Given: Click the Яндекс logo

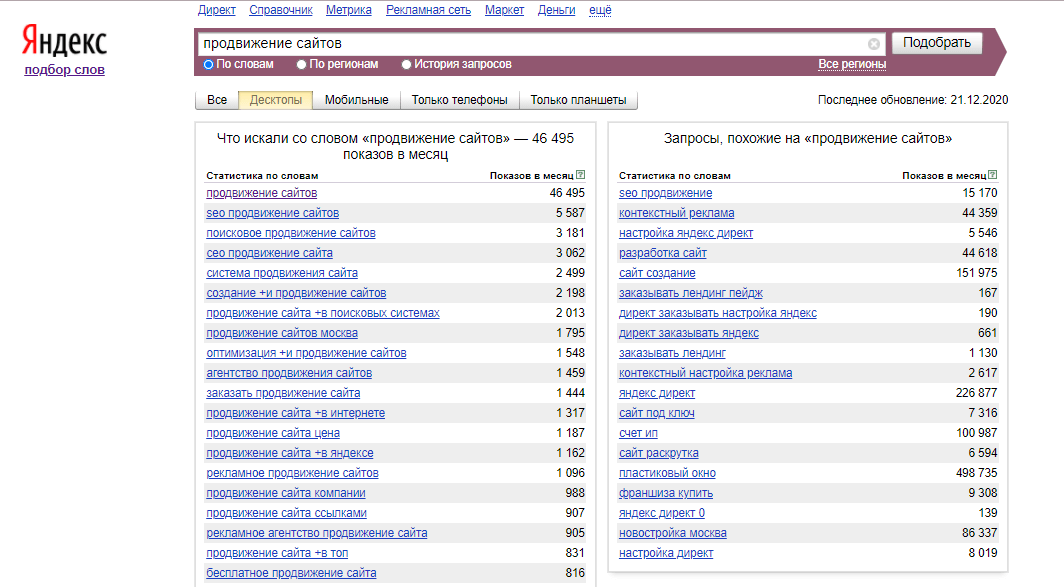Looking at the screenshot, I should (x=64, y=42).
